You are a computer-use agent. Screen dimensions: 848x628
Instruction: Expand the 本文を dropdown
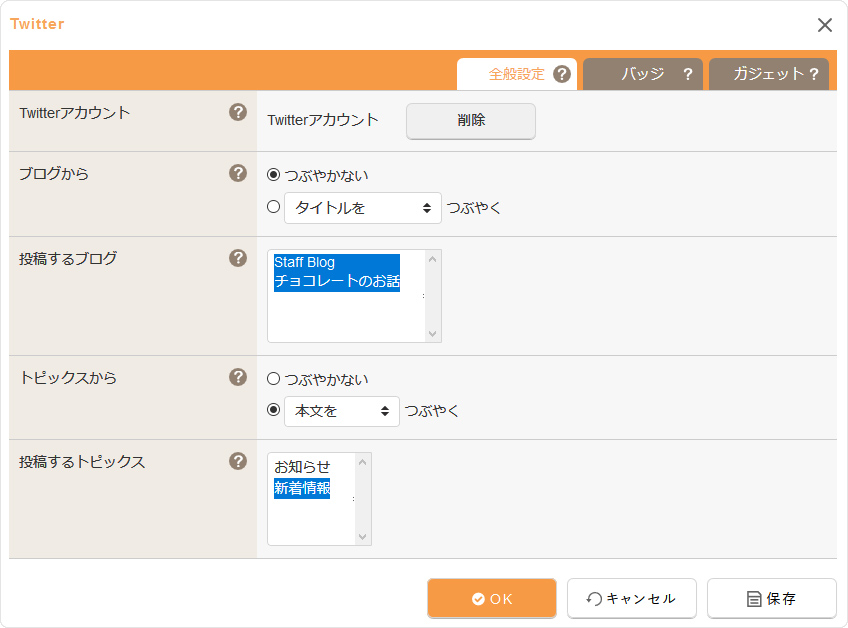pos(342,411)
